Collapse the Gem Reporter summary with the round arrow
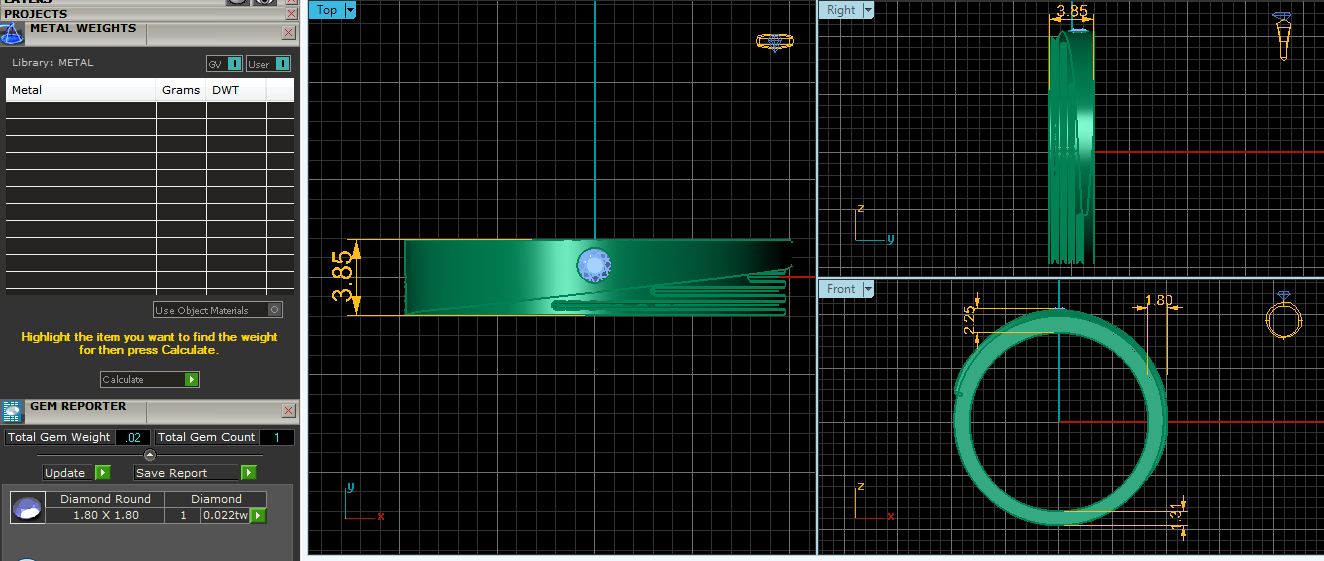Screen dimensions: 1324x561 (150, 455)
